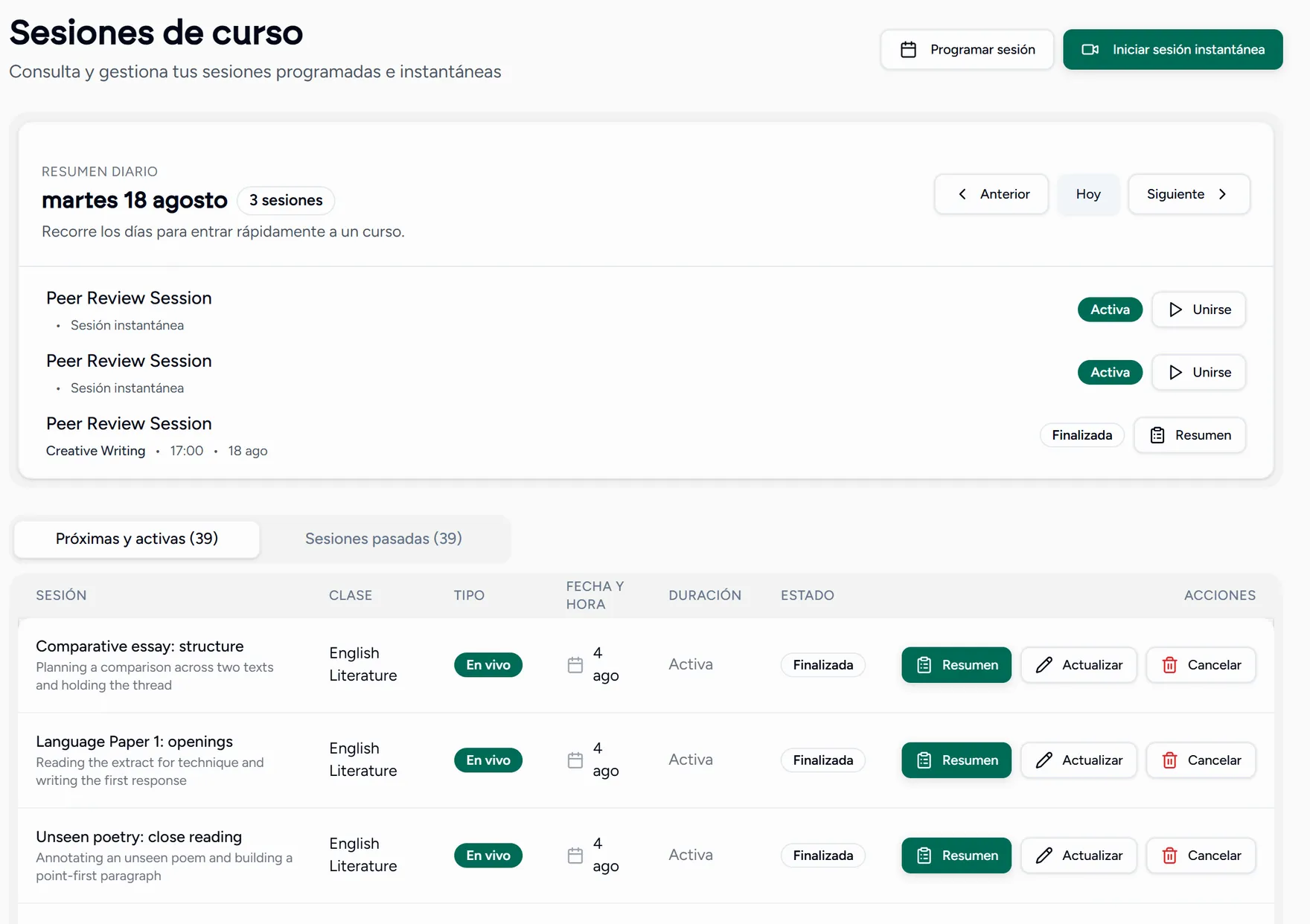Click the SESIÓN column header
The height and width of the screenshot is (924, 1310).
click(61, 595)
